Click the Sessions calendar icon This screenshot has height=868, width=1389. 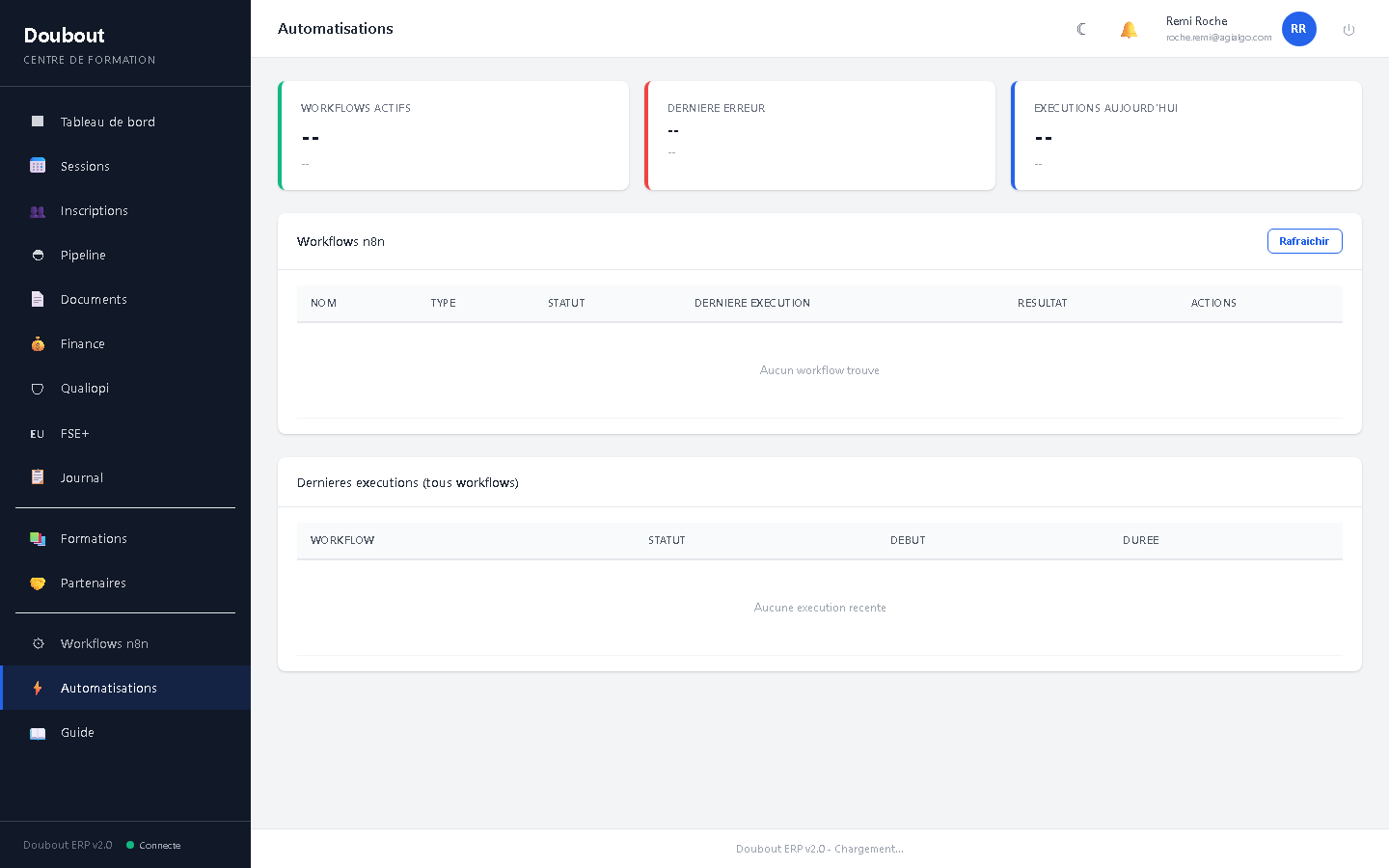38,165
